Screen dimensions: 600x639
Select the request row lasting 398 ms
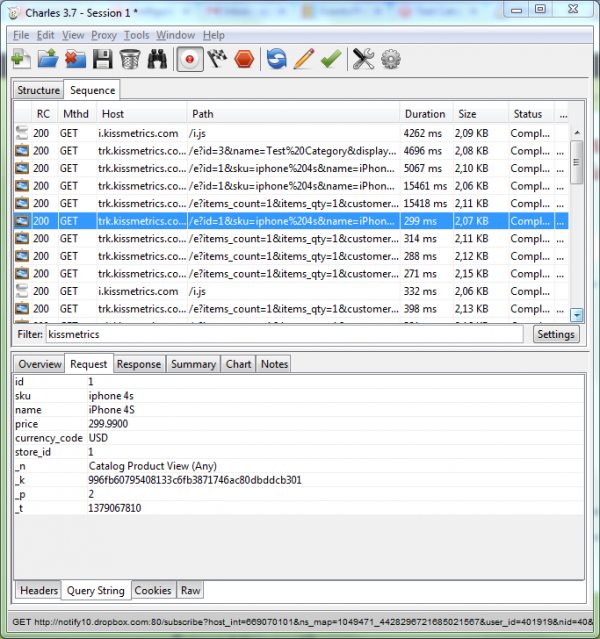(x=291, y=308)
